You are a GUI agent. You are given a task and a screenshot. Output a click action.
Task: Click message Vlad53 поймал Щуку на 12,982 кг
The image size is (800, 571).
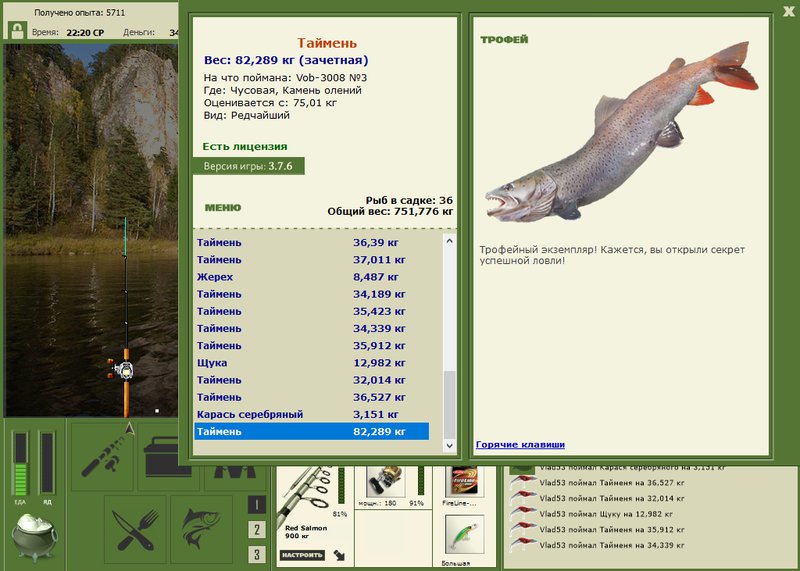coord(606,514)
